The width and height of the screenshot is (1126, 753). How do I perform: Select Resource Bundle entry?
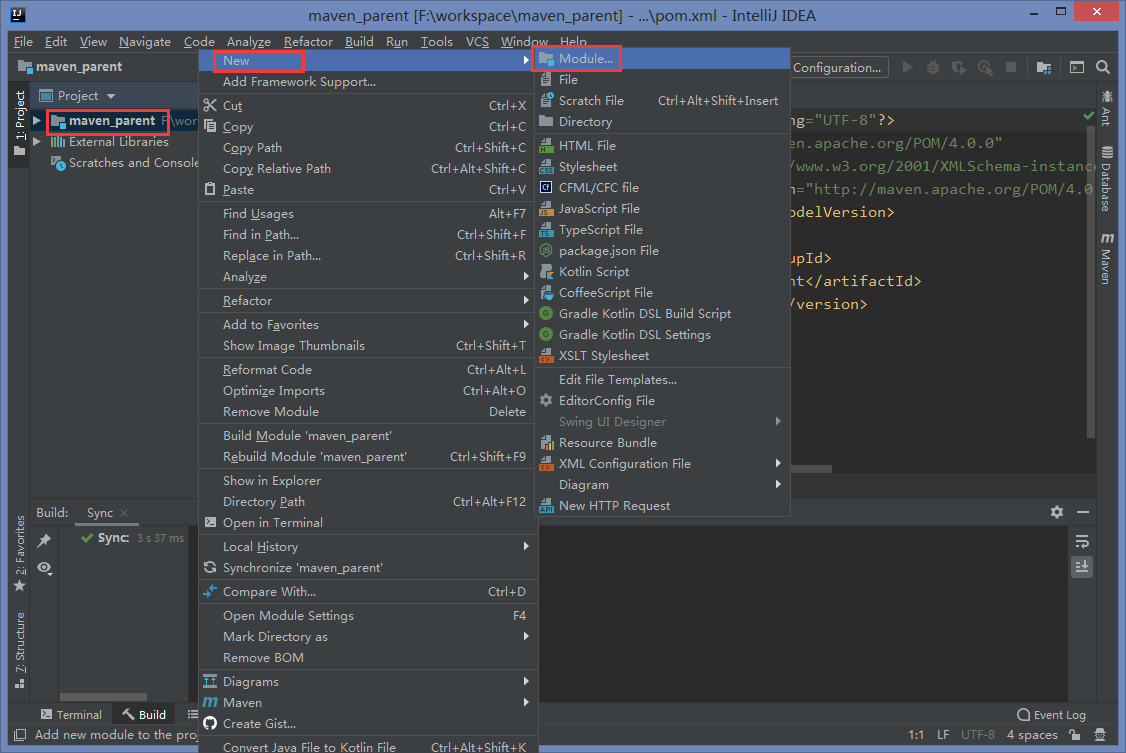tap(662, 443)
